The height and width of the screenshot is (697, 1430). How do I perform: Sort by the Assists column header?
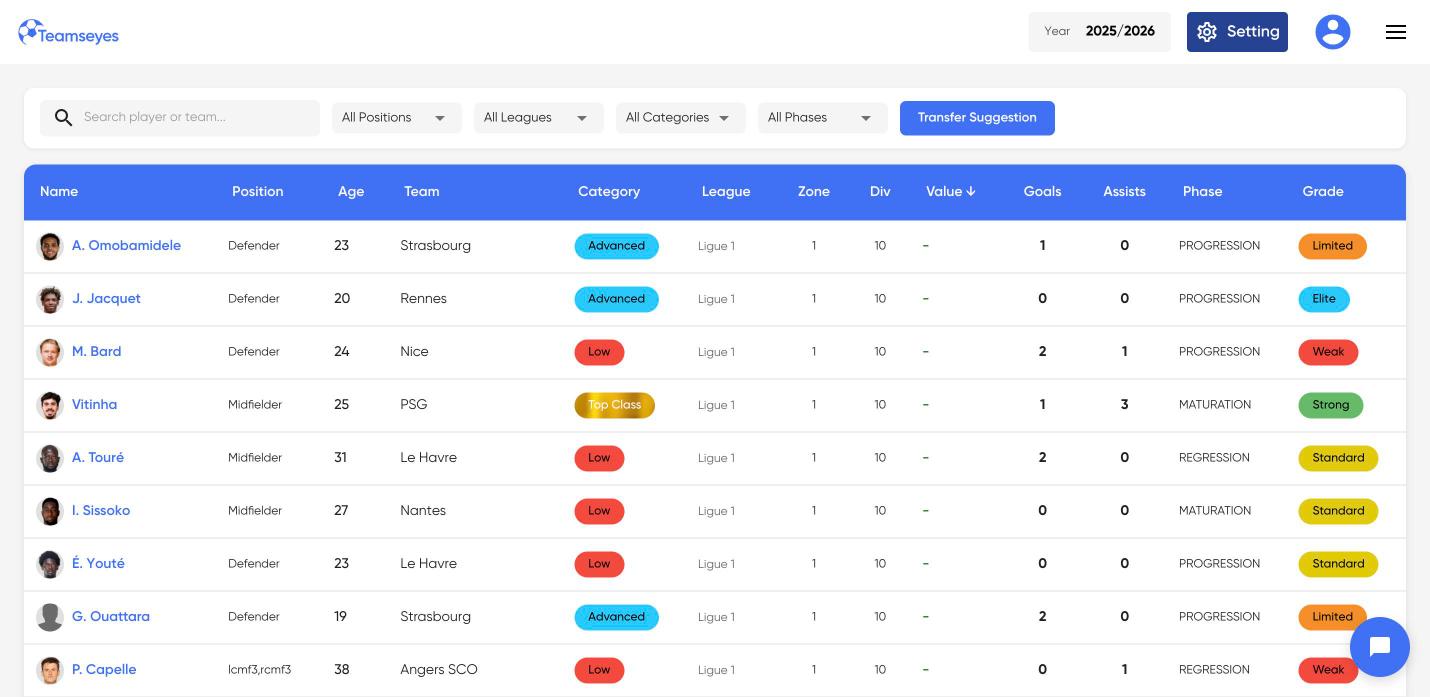(1124, 192)
